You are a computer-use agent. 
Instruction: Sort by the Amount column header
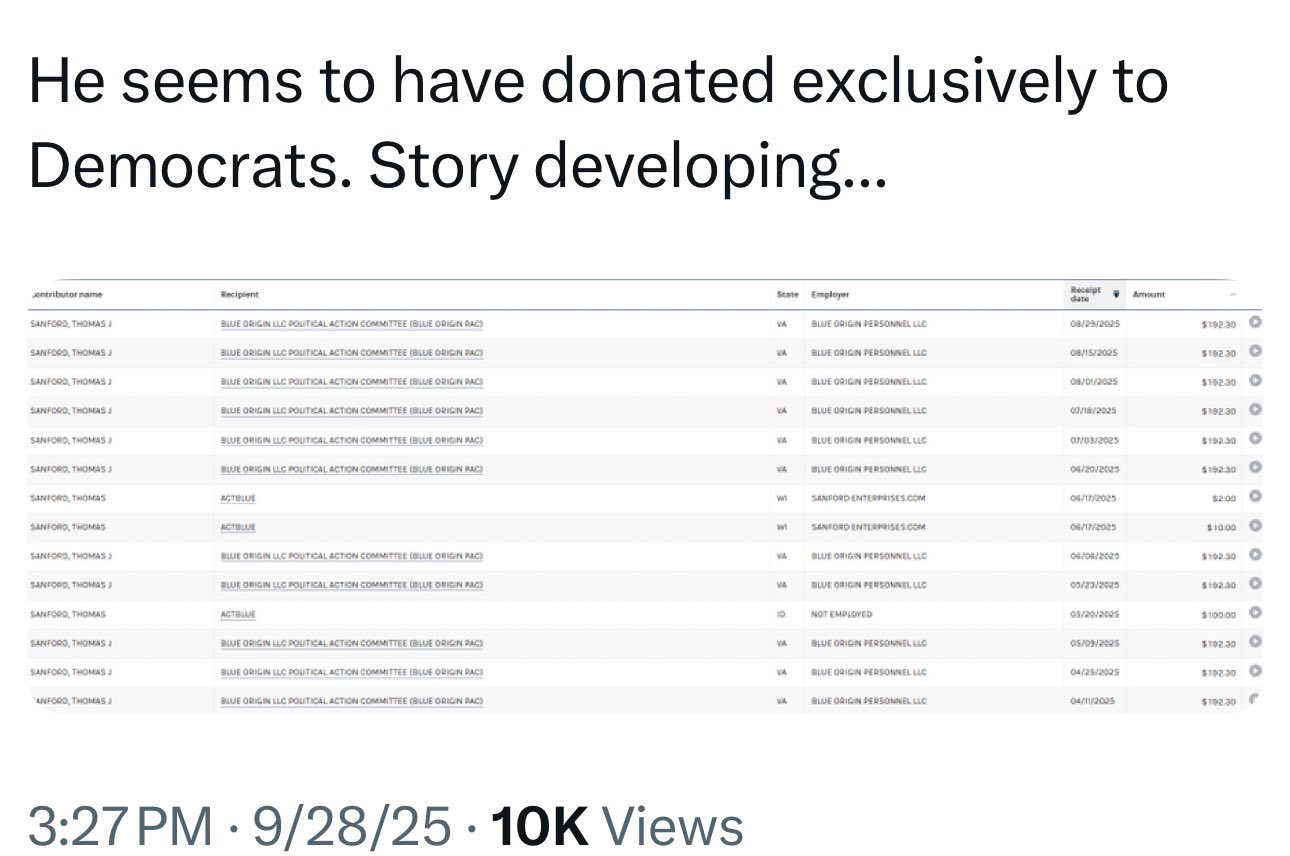1148,294
